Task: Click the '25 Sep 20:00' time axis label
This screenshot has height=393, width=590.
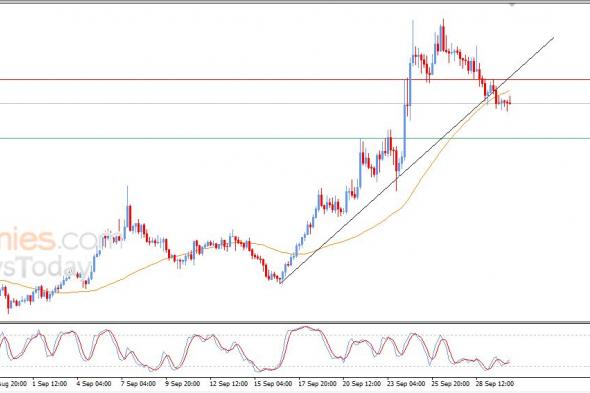Action: pyautogui.click(x=450, y=384)
